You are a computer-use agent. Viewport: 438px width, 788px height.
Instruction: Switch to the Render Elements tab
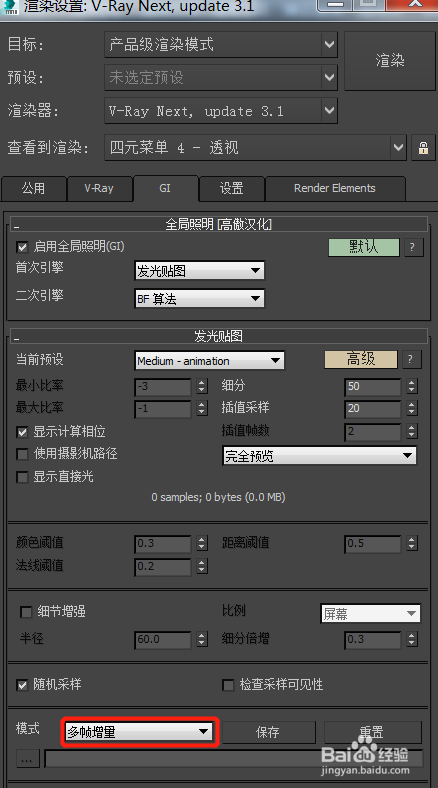click(x=335, y=188)
